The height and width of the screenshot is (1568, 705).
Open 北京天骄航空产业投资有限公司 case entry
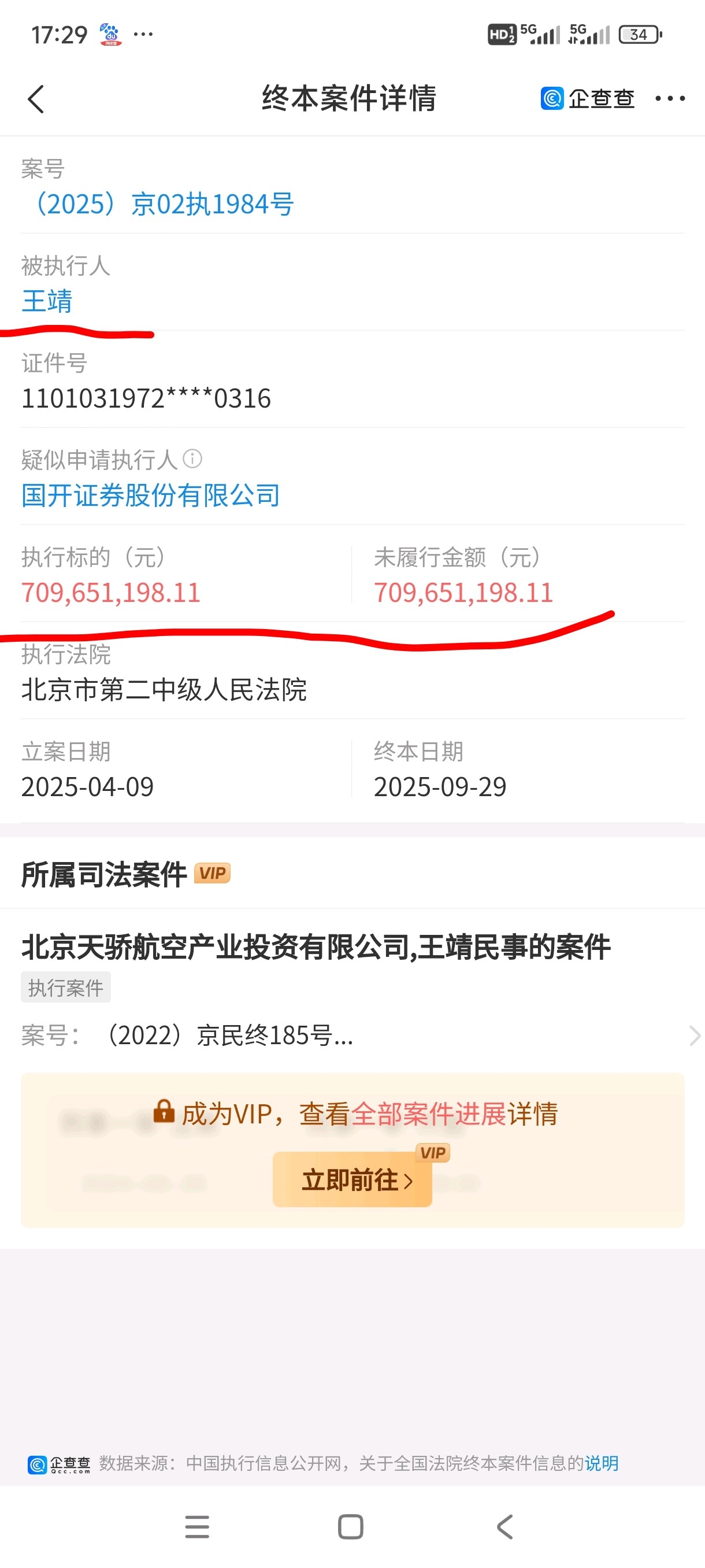316,946
